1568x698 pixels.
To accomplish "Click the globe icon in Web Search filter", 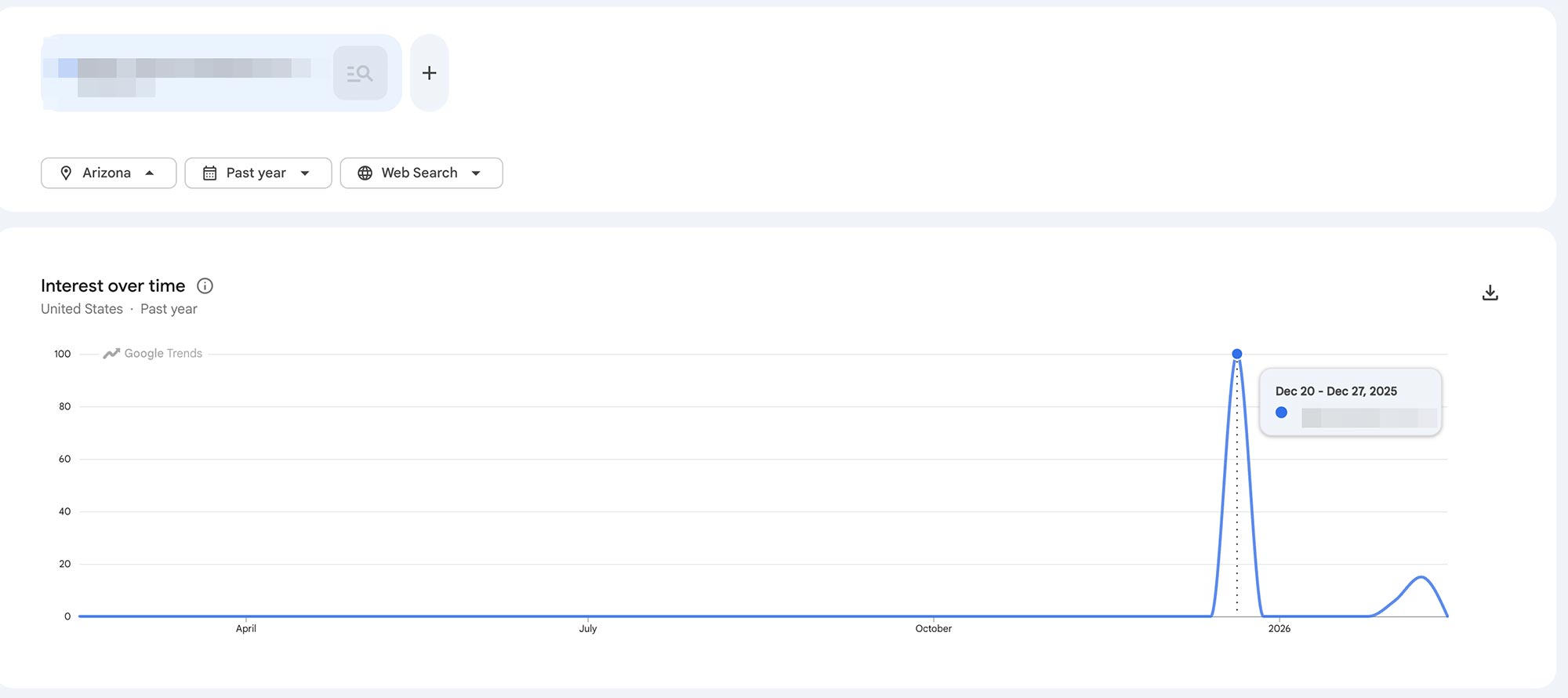I will coord(365,173).
